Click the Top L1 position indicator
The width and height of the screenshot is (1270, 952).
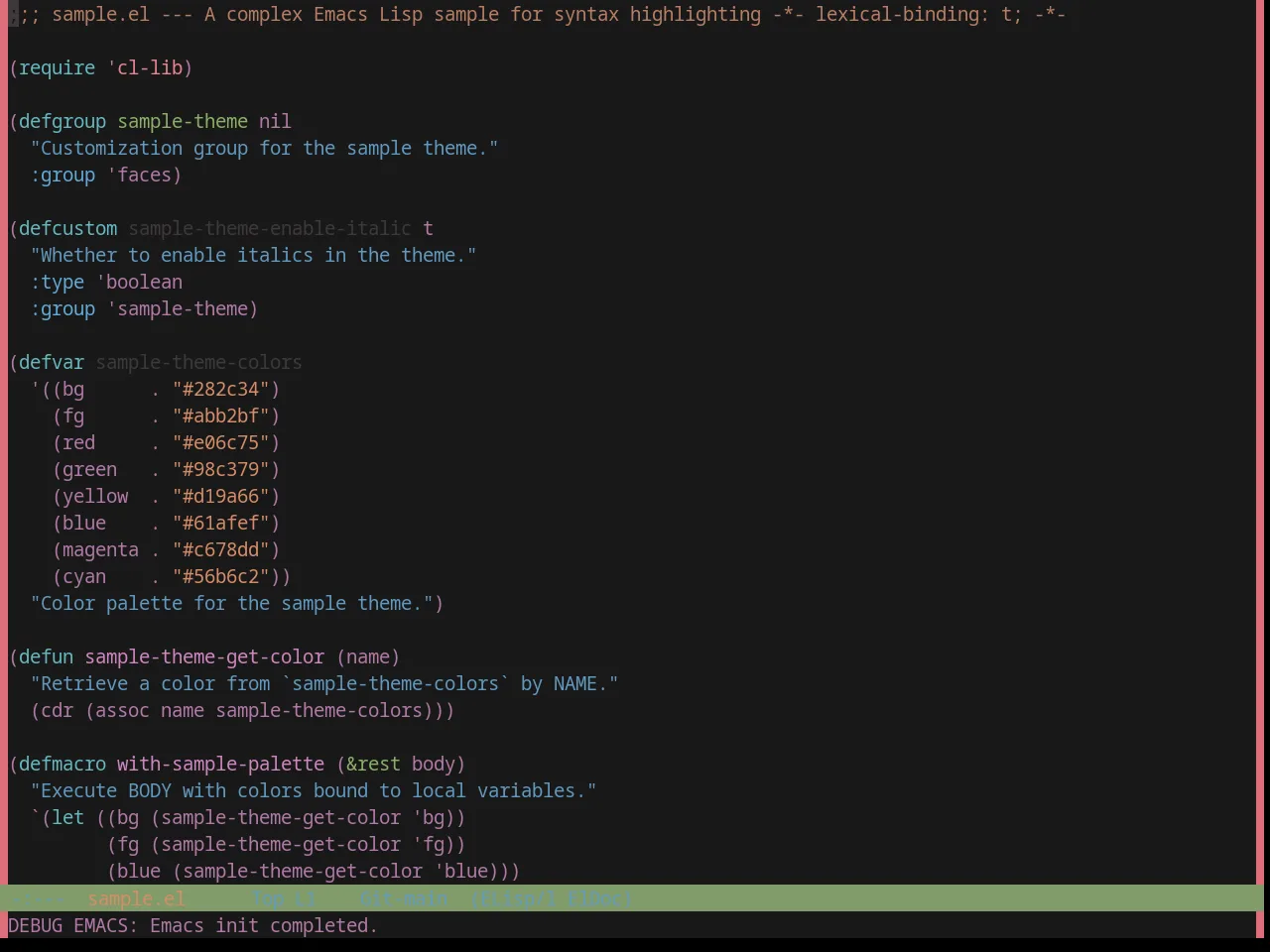click(284, 898)
